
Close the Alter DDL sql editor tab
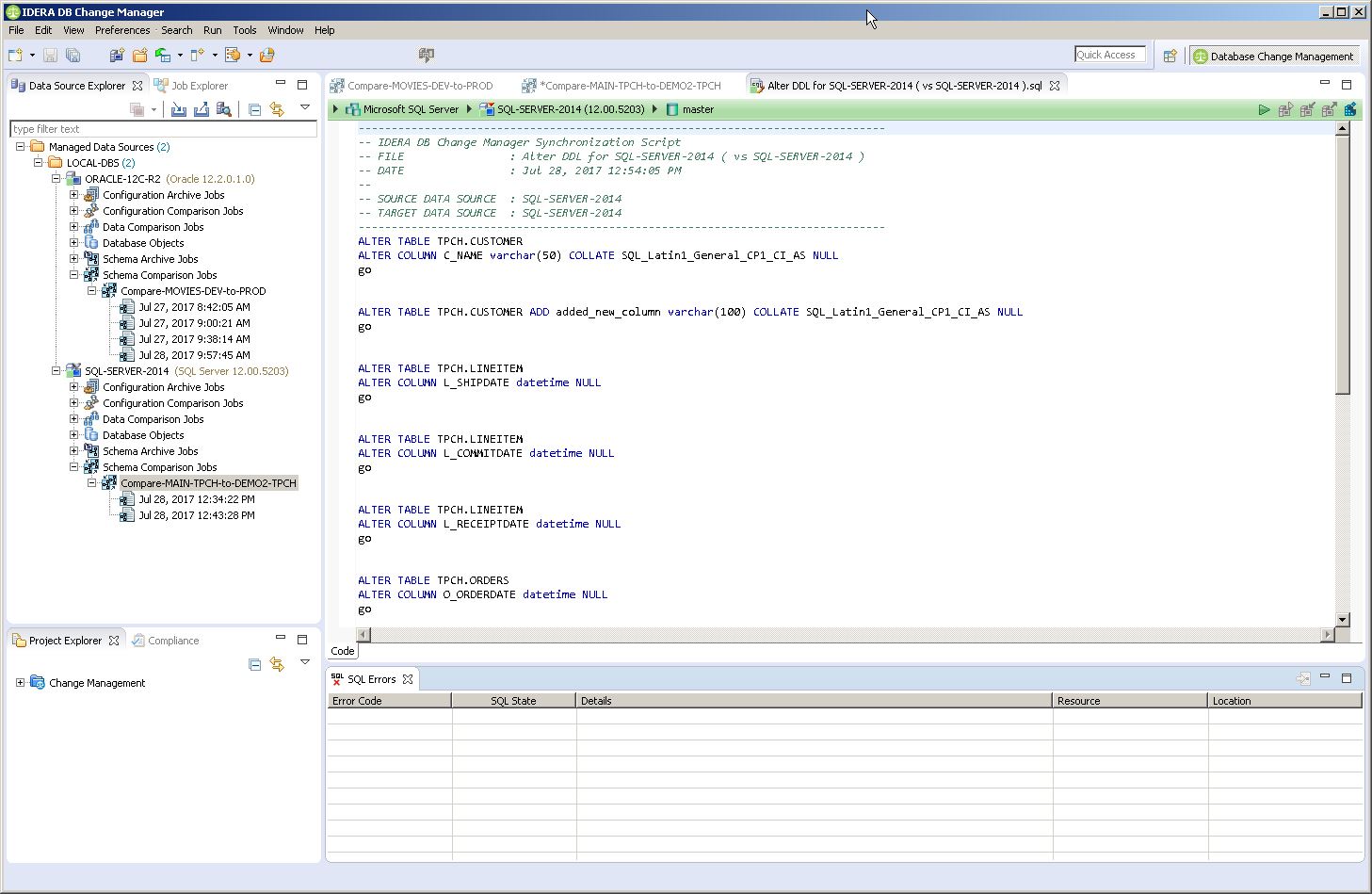[x=1055, y=85]
